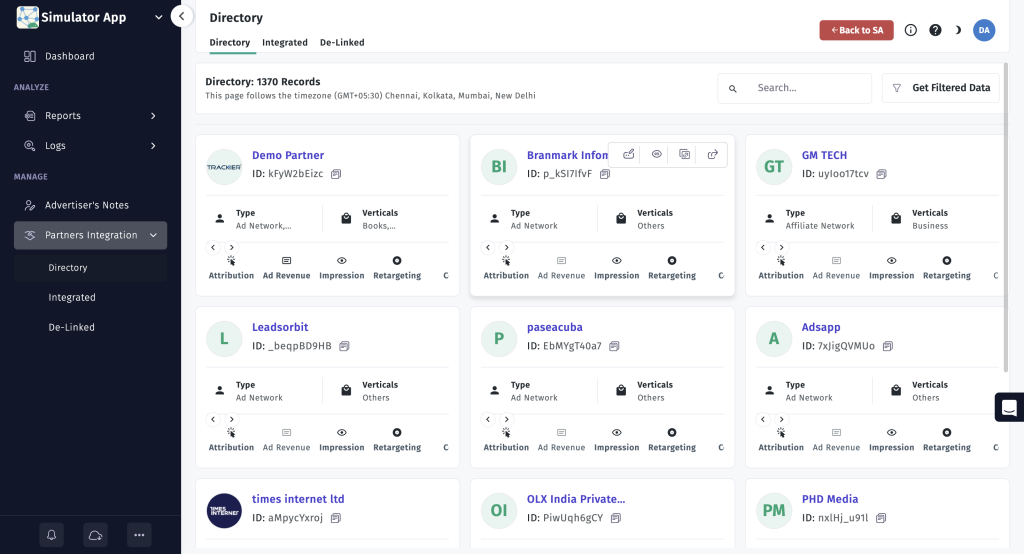Click the share icon on Branmark card
The height and width of the screenshot is (554, 1024).
pos(712,154)
